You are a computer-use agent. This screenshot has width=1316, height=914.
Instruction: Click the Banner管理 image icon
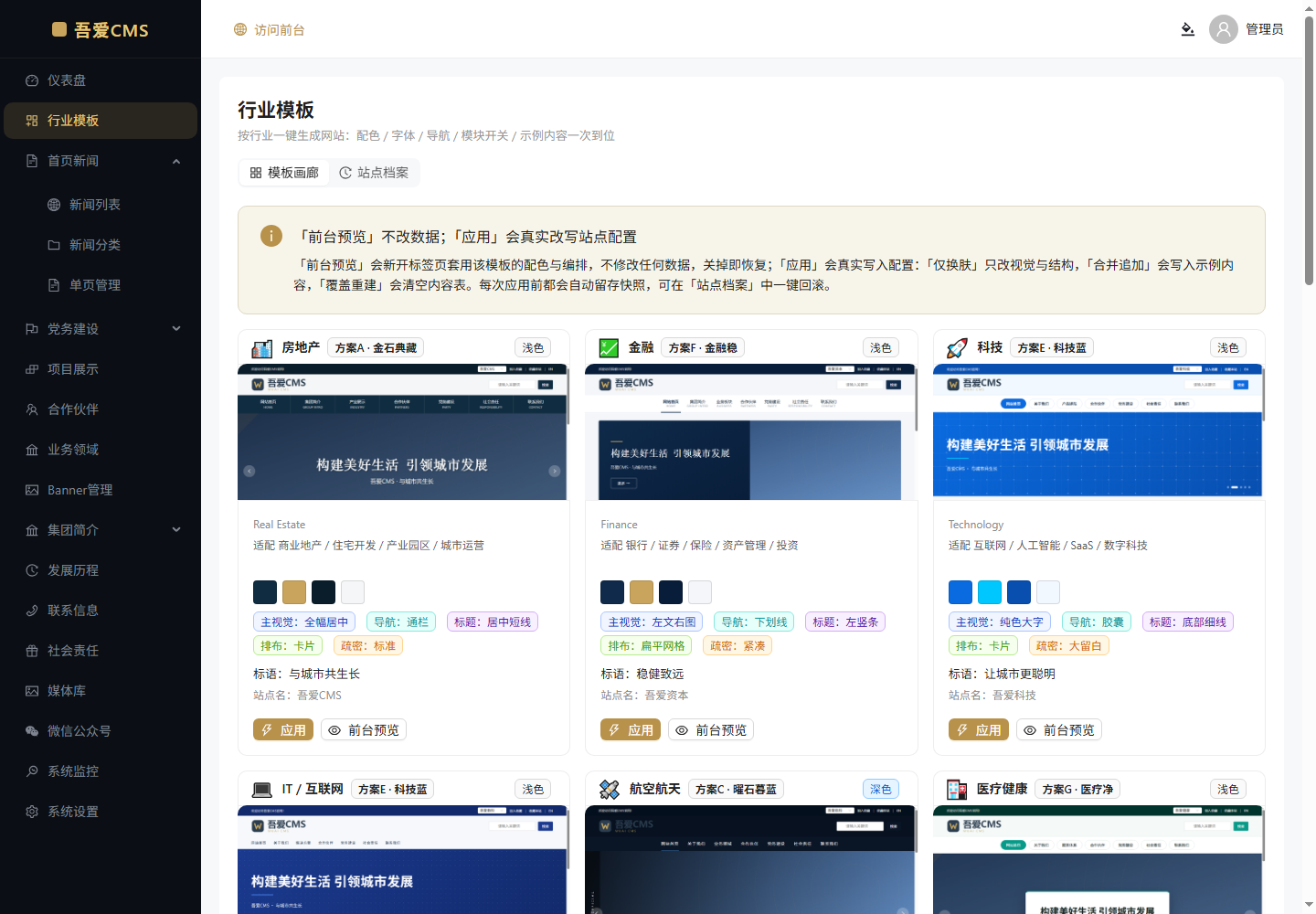pyautogui.click(x=32, y=490)
